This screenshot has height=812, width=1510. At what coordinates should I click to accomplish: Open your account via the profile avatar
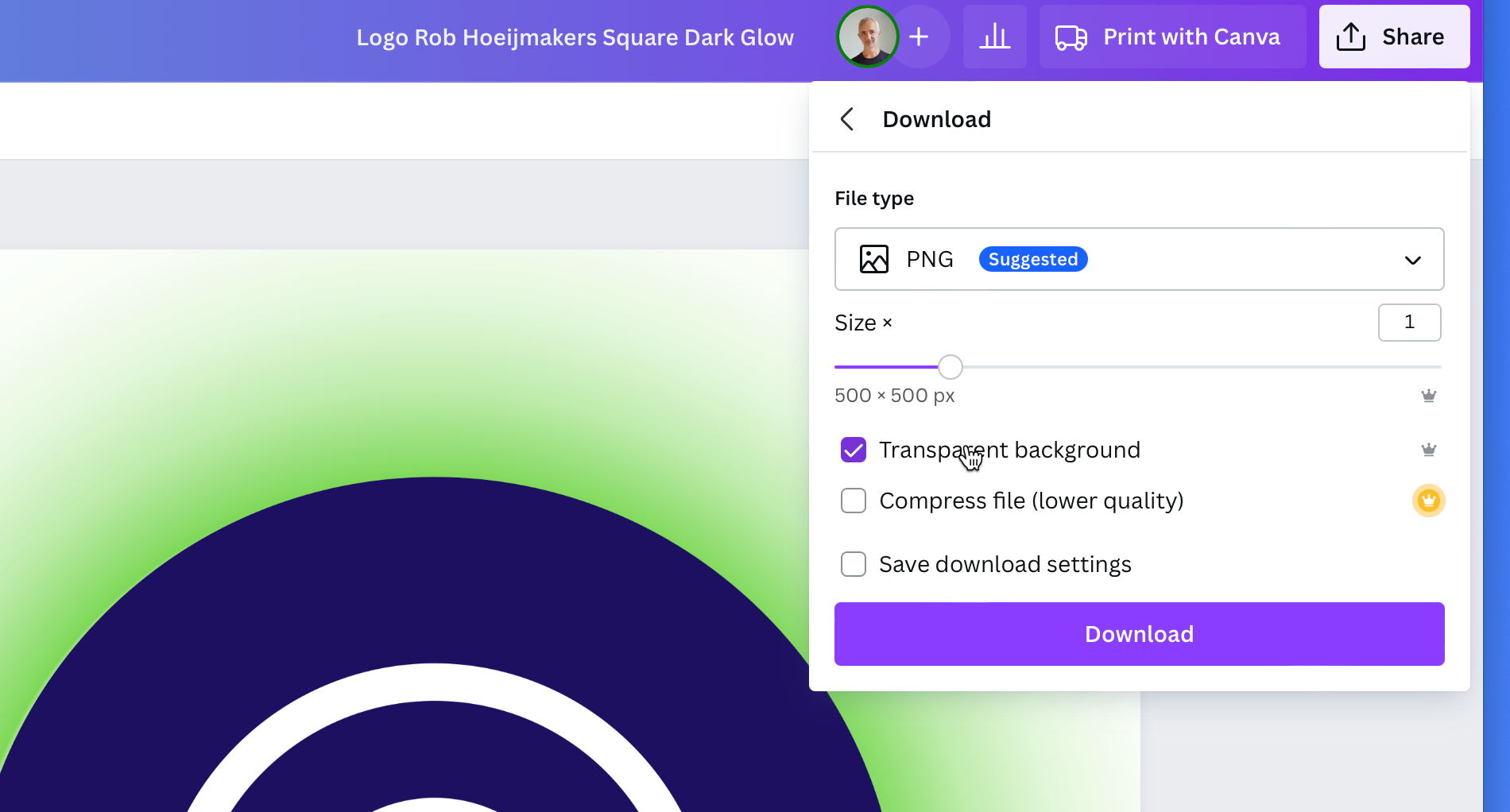tap(867, 37)
